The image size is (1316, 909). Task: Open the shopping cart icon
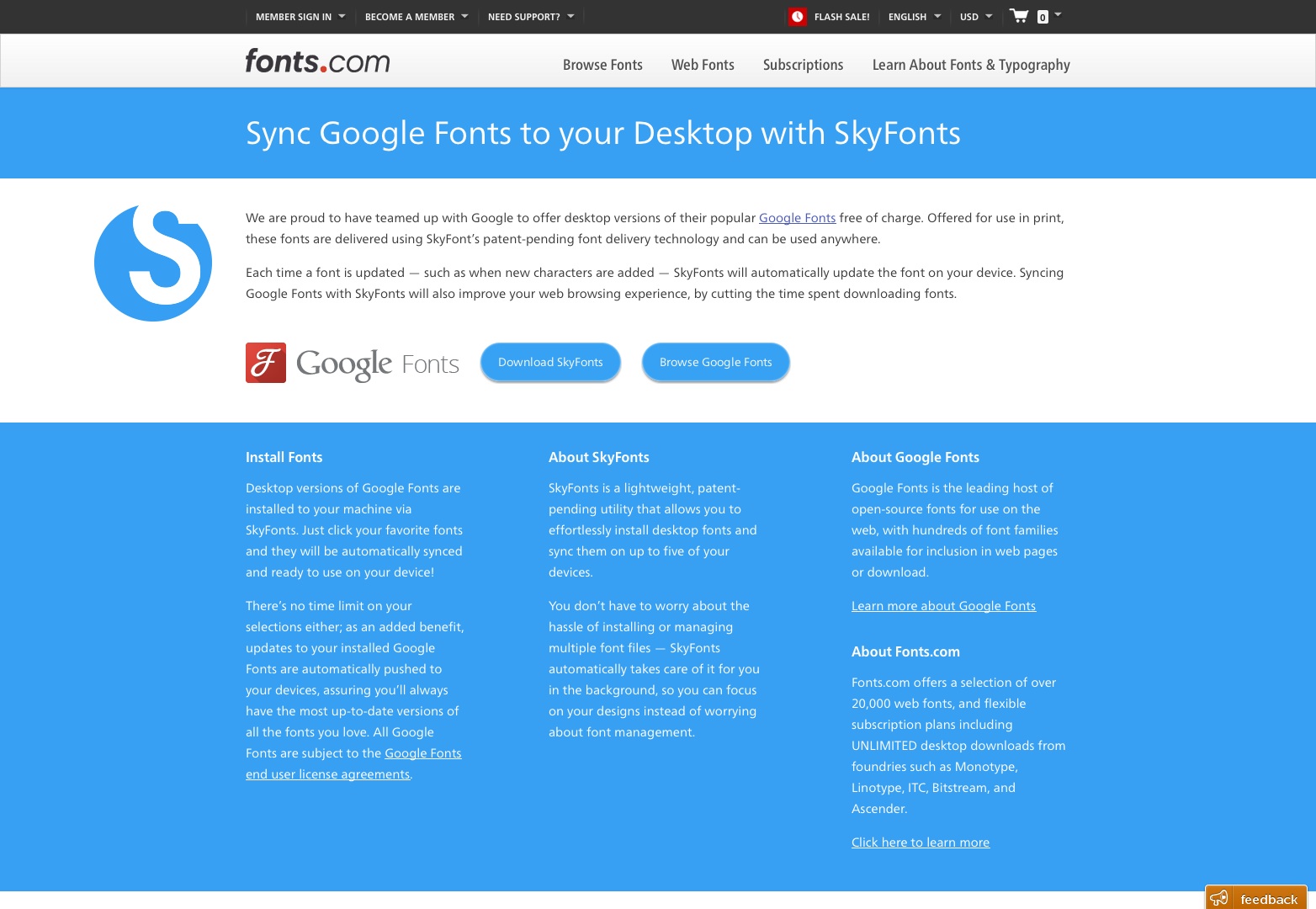[1019, 16]
